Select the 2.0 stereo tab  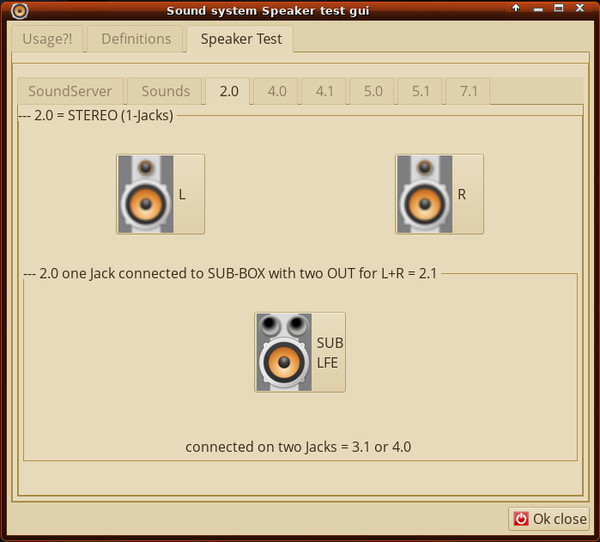[x=229, y=91]
